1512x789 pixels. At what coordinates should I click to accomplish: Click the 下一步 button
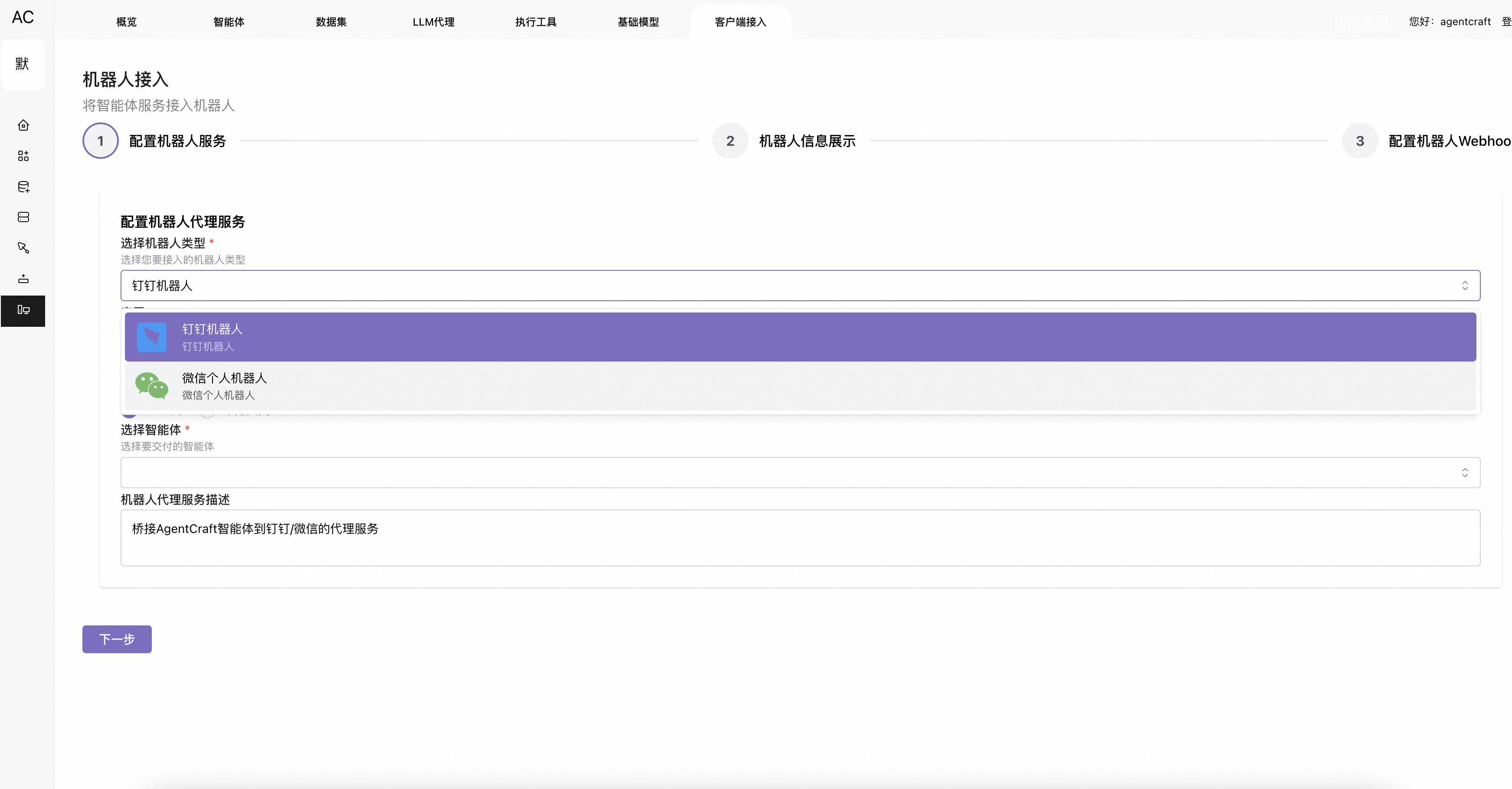117,639
